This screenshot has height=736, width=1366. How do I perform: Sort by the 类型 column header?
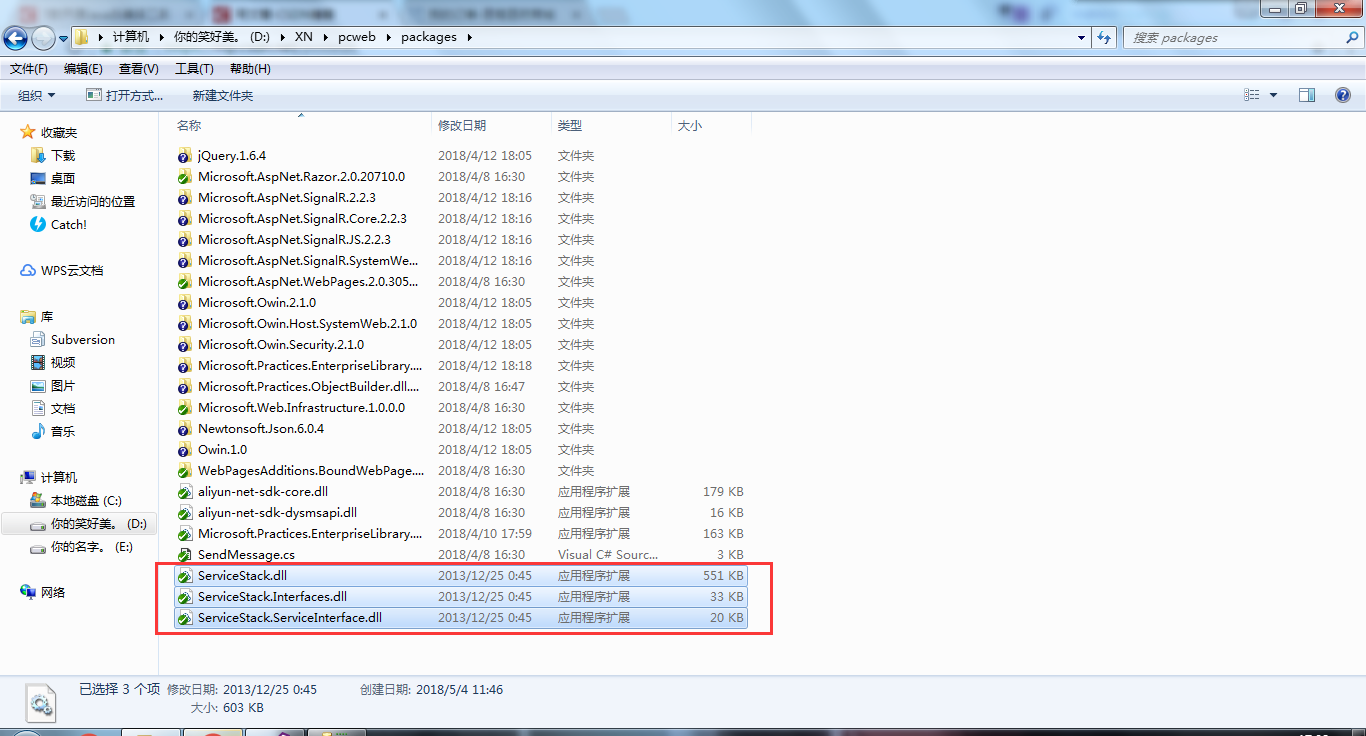[570, 125]
